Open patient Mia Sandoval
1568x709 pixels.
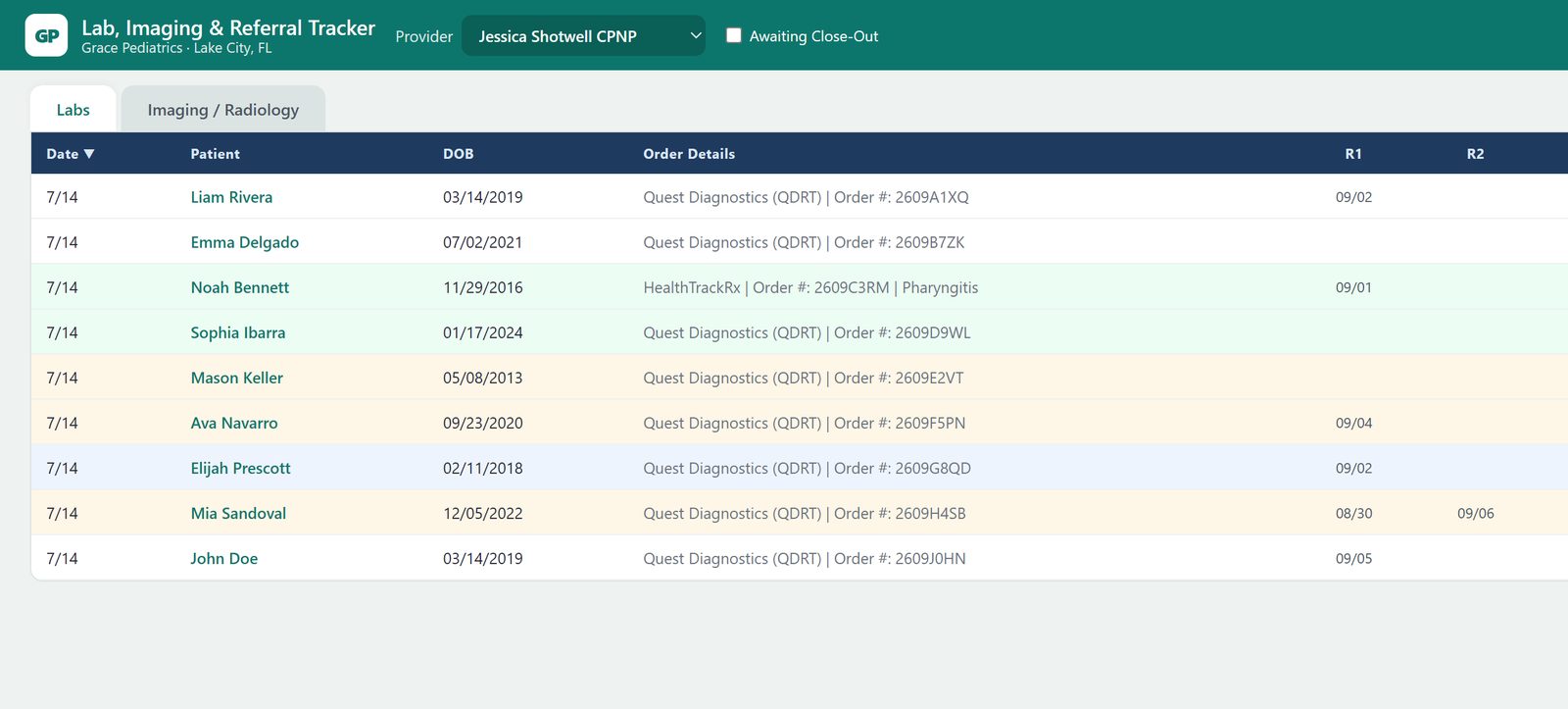coord(238,513)
